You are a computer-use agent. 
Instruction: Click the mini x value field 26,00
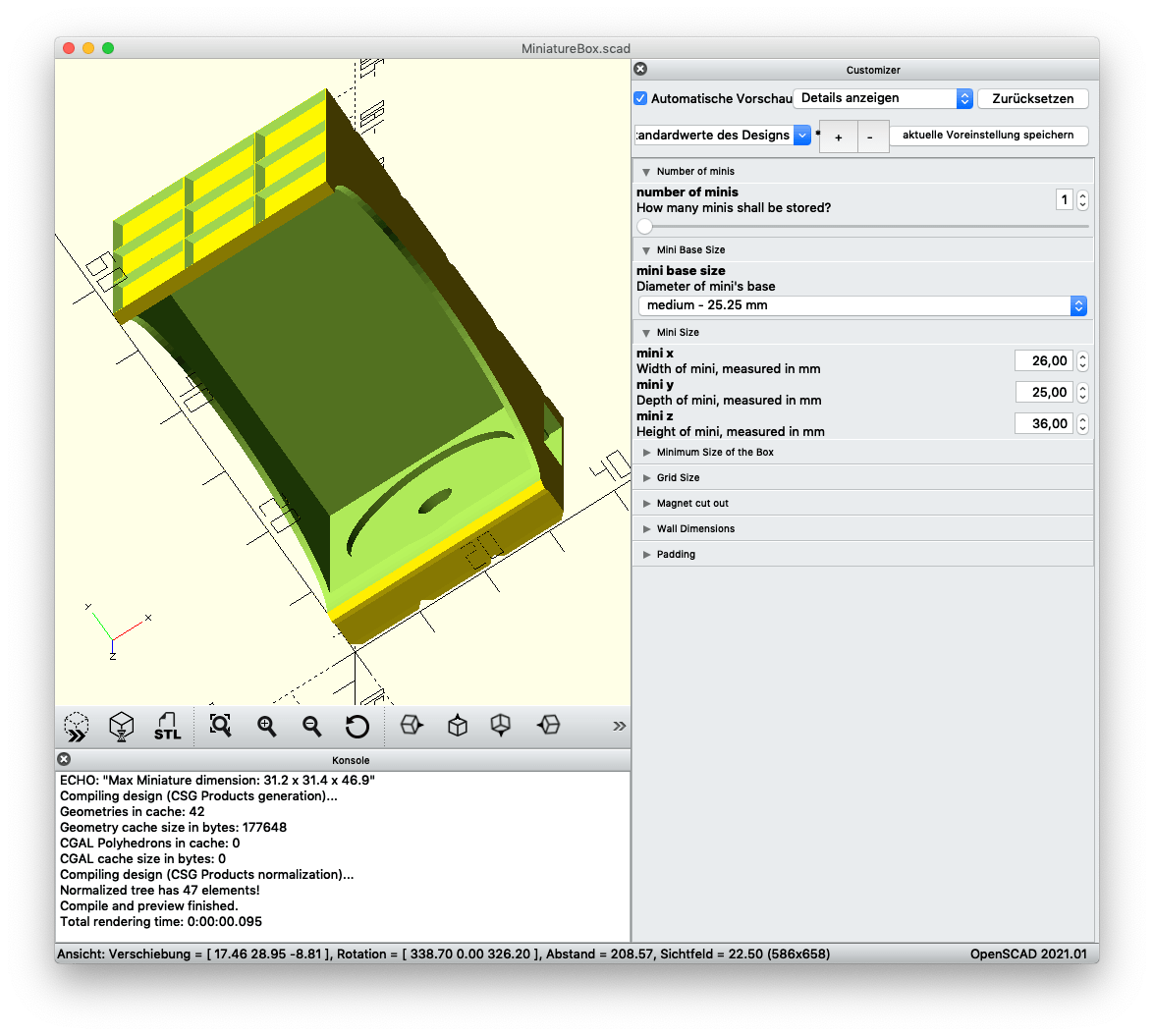pos(1044,361)
